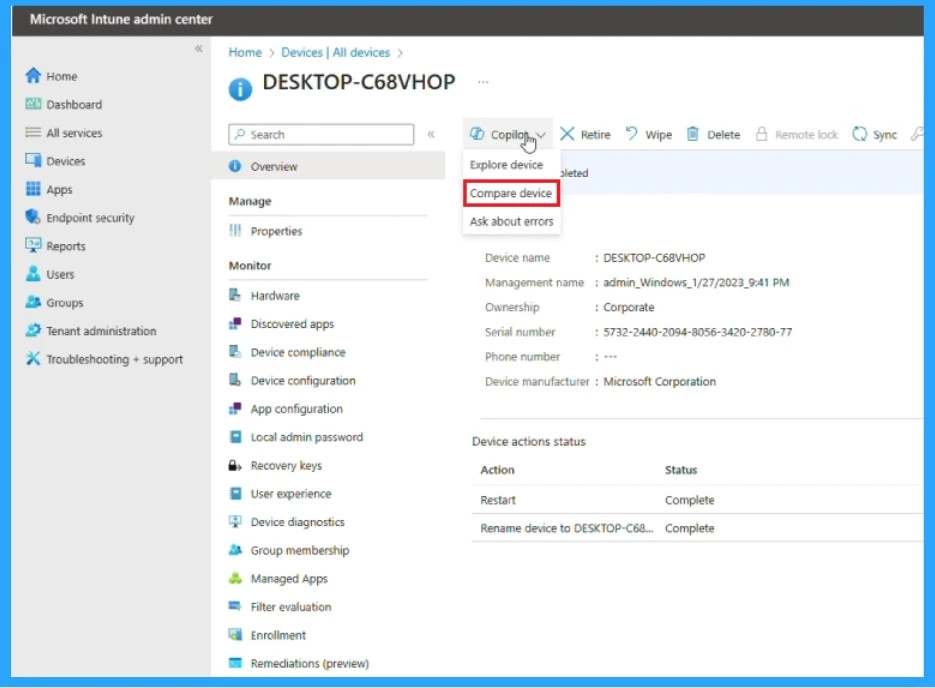935x688 pixels.
Task: Collapse the left navigation with double chevron
Action: click(x=199, y=48)
